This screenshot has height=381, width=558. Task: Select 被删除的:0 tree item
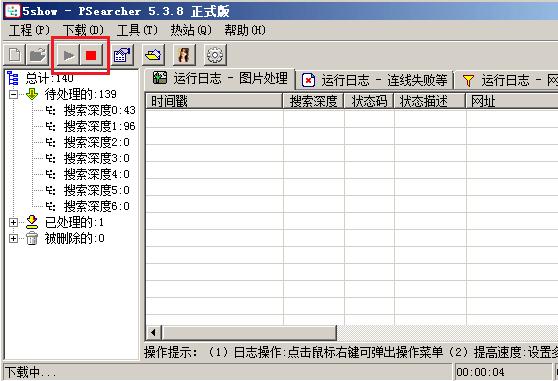pos(74,238)
